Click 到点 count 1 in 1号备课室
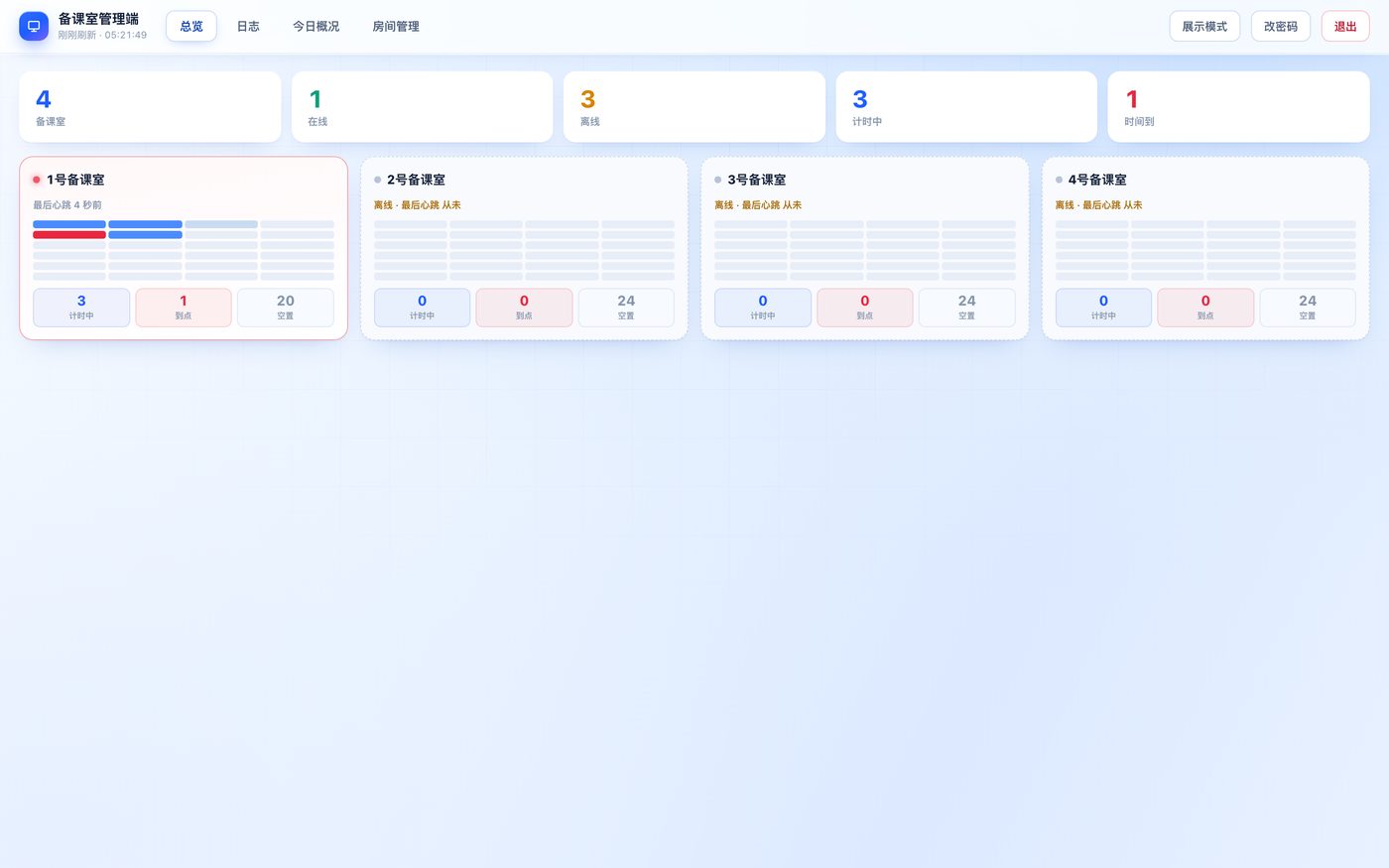Screen dimensions: 1389x868 point(184,308)
